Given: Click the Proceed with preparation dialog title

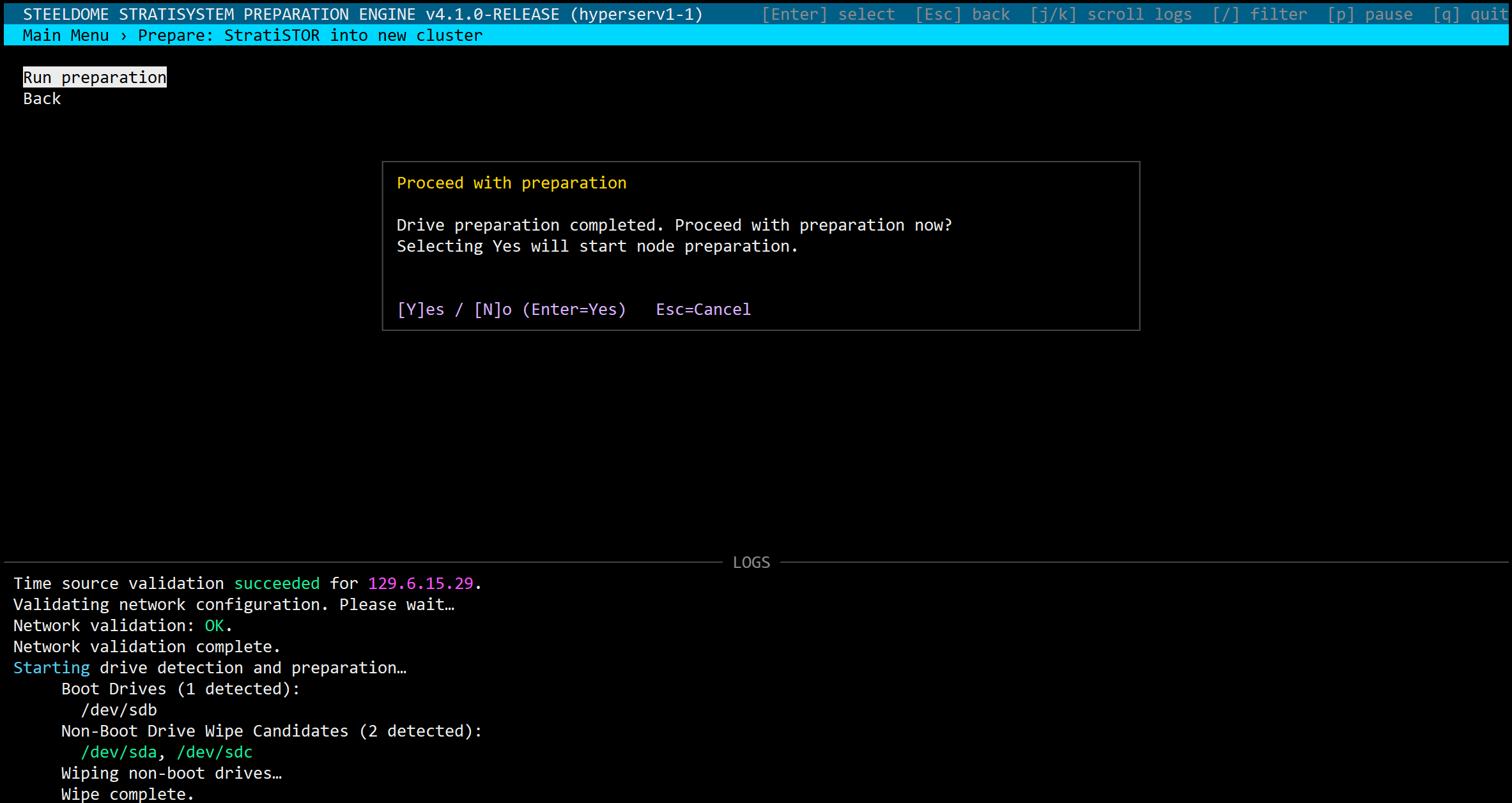Looking at the screenshot, I should 511,183.
